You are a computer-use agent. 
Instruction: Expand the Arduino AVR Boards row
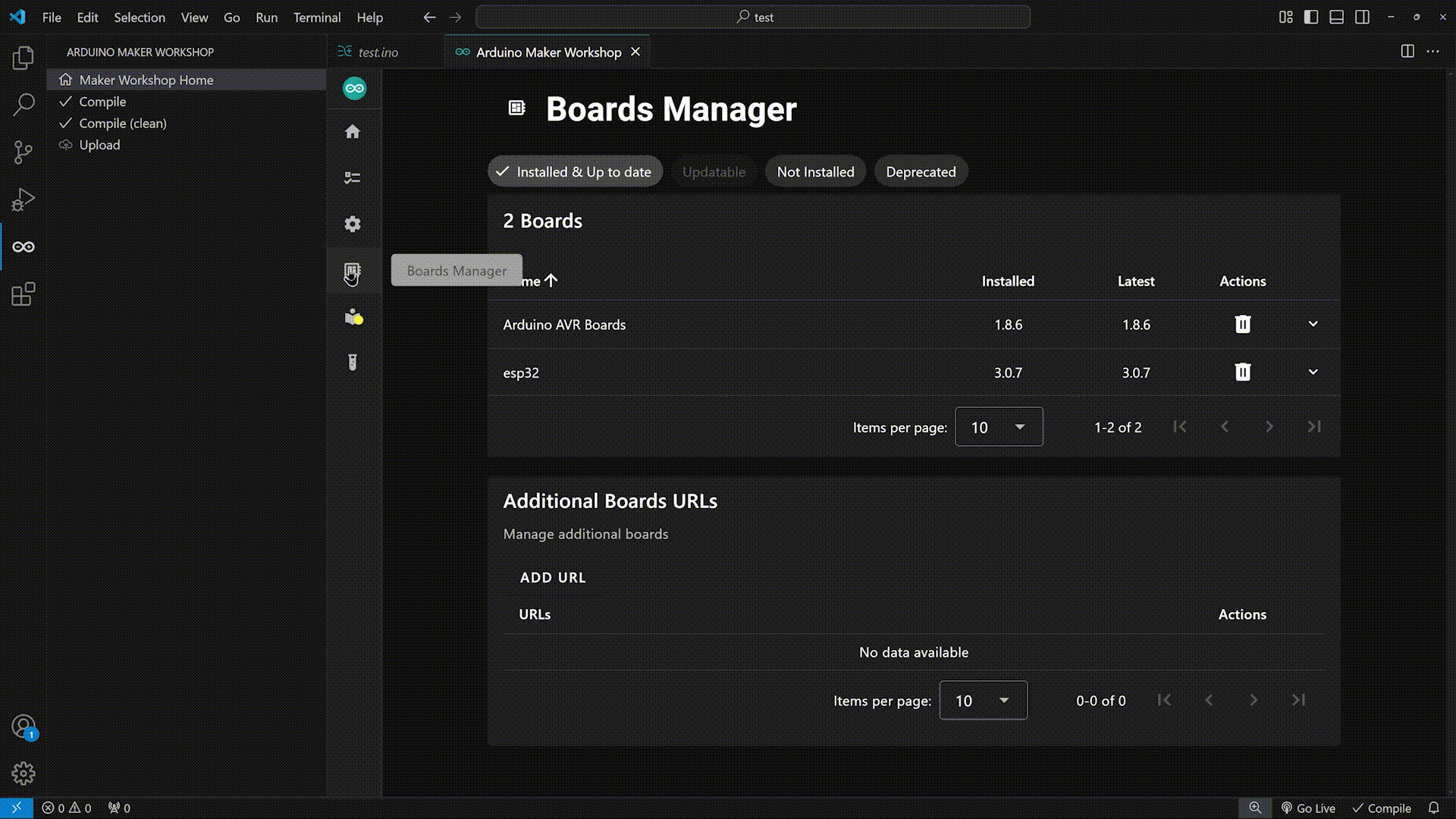tap(1313, 325)
